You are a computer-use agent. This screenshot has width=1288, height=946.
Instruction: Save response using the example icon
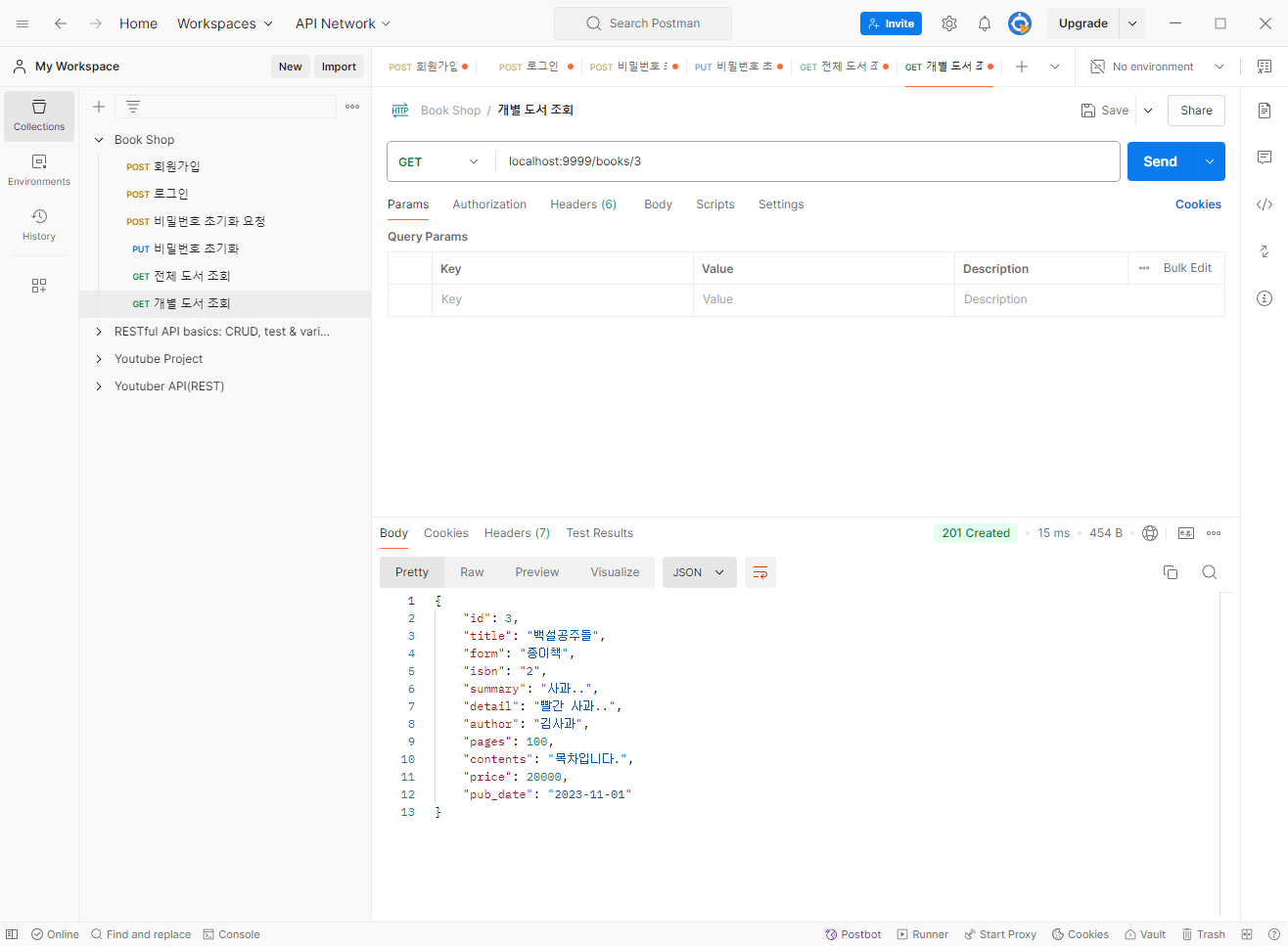click(x=1186, y=533)
